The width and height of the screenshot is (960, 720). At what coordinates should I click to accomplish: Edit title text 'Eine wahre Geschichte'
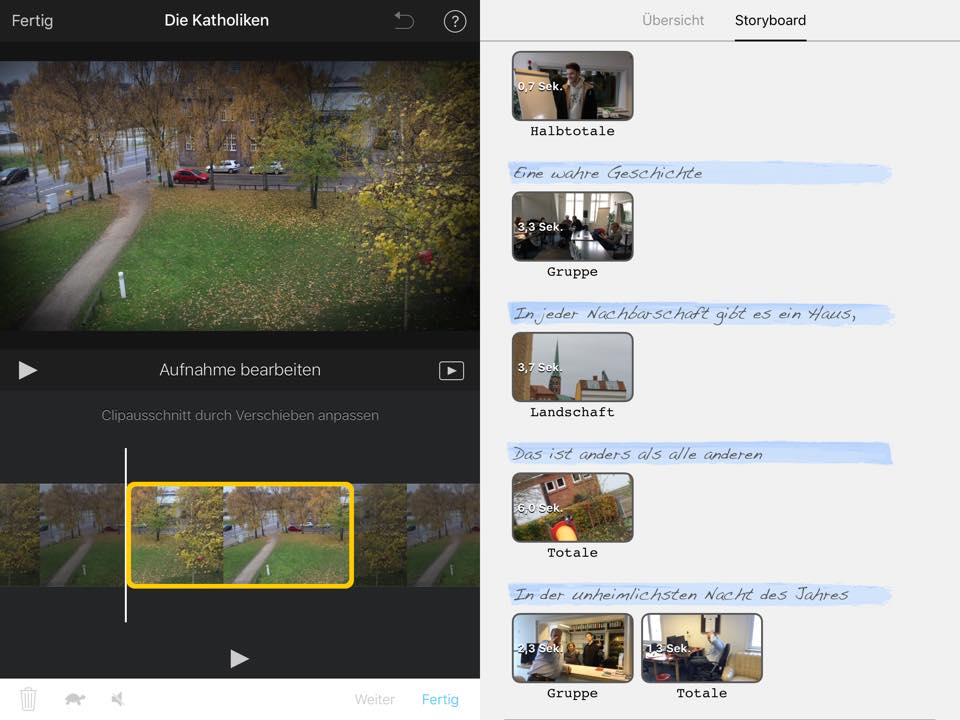click(x=608, y=173)
